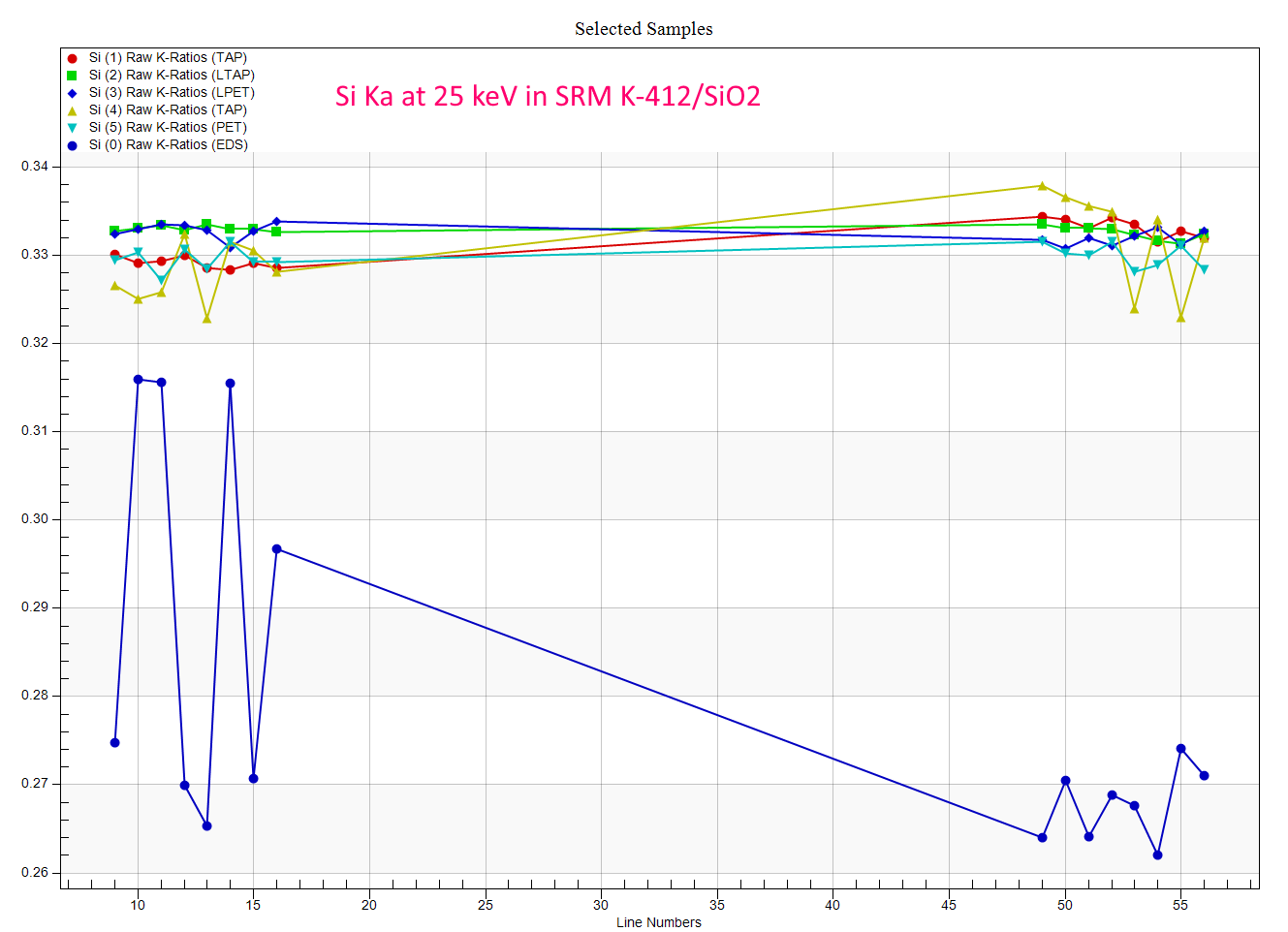1288x932 pixels.
Task: Select the lowest EDS data point near line 54
Action: [1157, 854]
